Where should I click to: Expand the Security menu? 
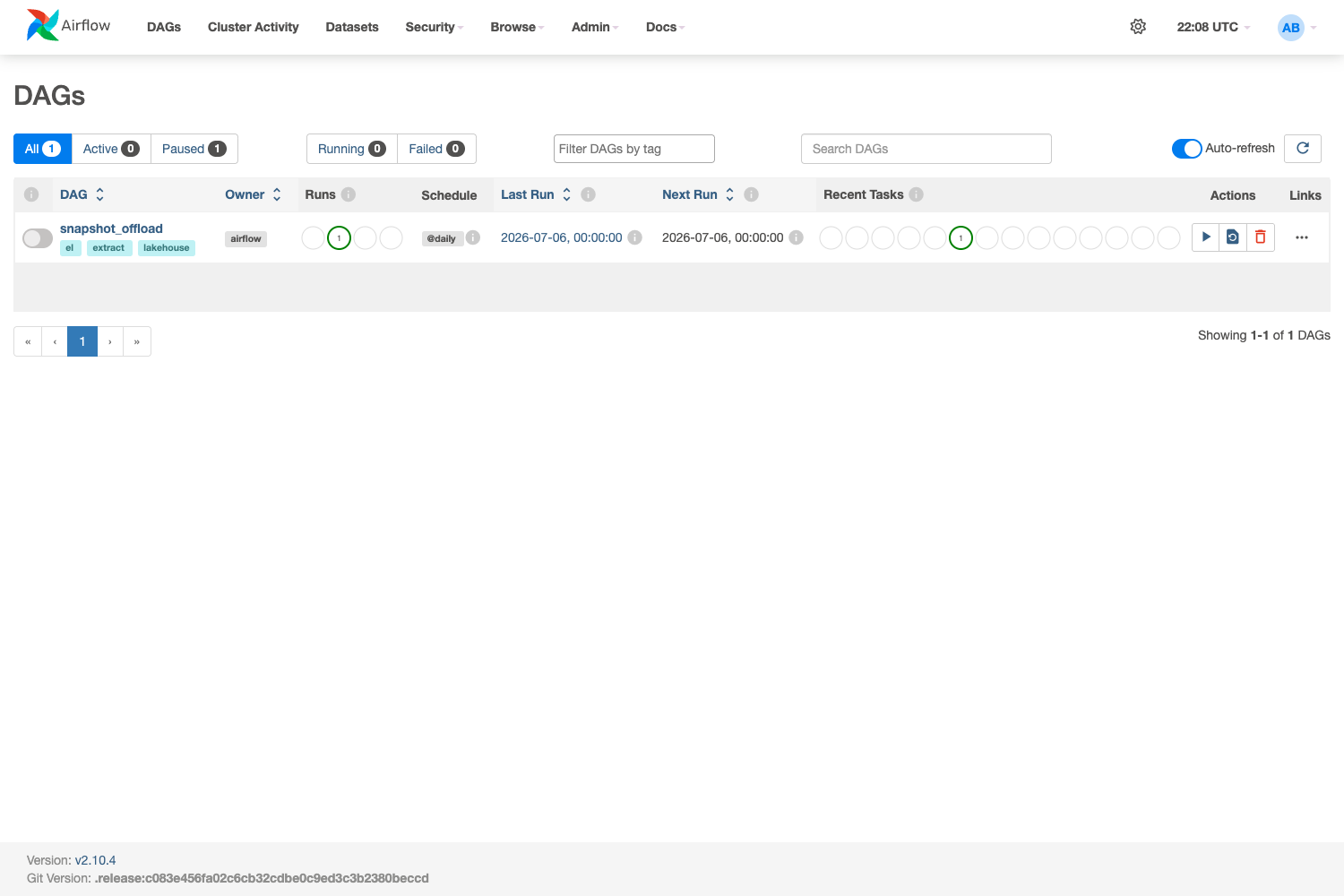coord(434,27)
